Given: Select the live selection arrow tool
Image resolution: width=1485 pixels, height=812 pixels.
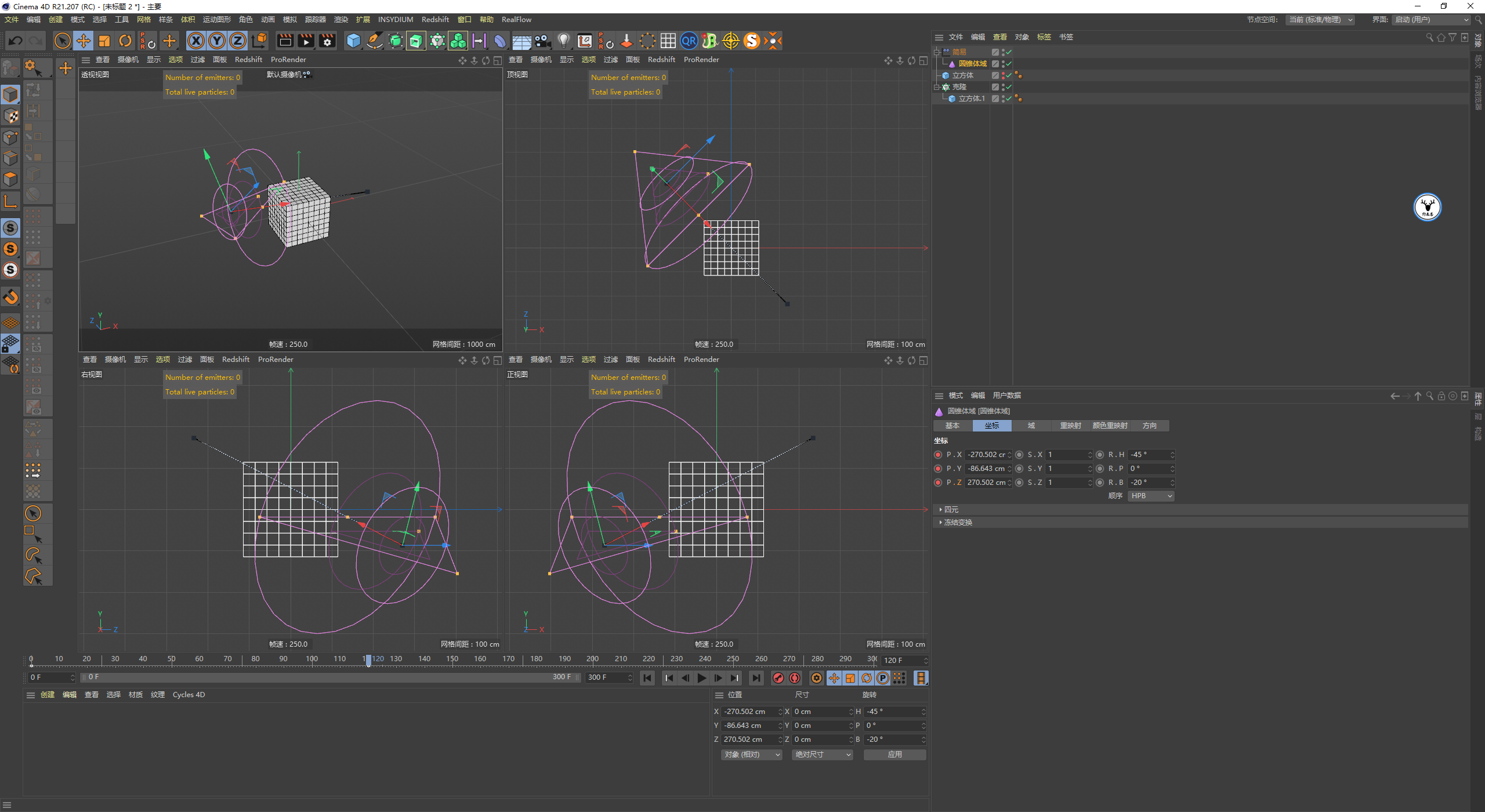Looking at the screenshot, I should point(62,41).
